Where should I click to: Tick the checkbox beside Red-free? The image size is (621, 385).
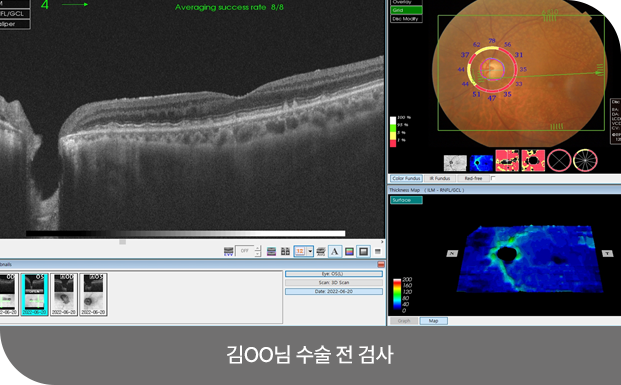coord(493,178)
